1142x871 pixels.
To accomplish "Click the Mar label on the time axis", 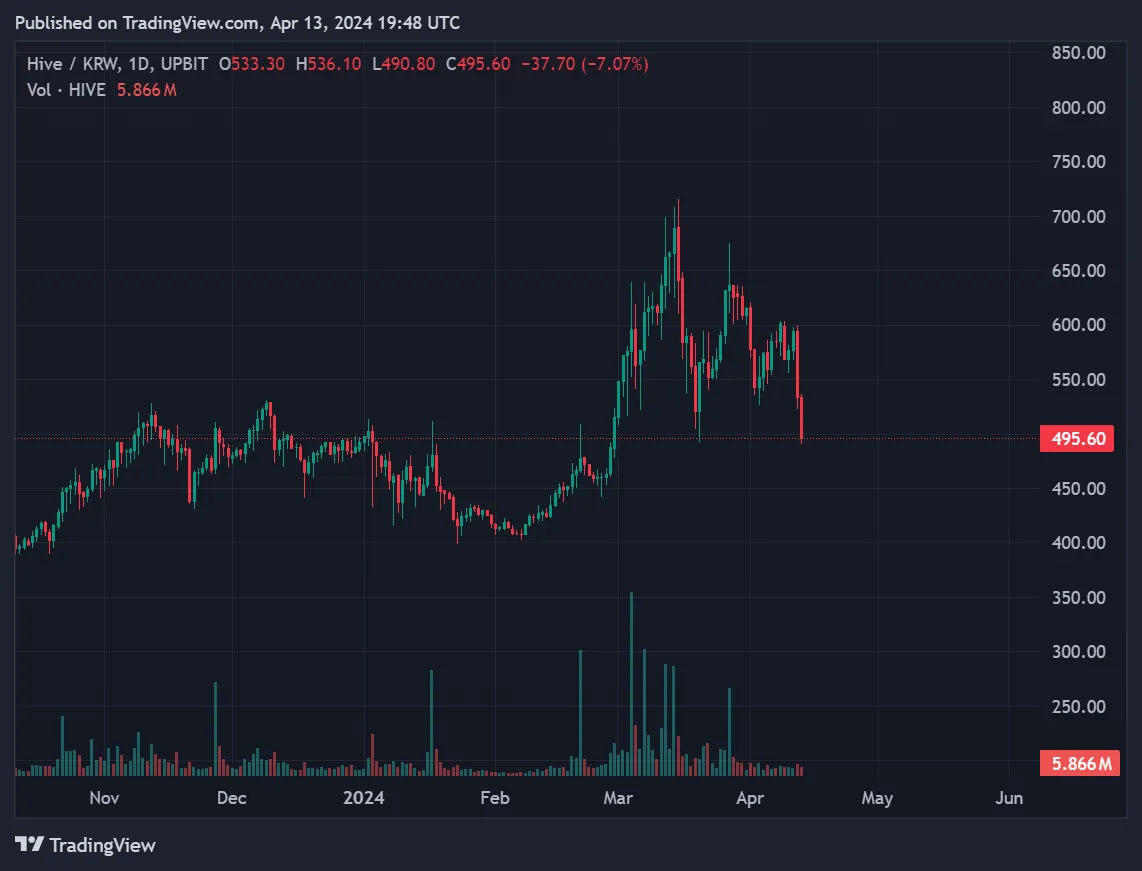I will click(618, 798).
